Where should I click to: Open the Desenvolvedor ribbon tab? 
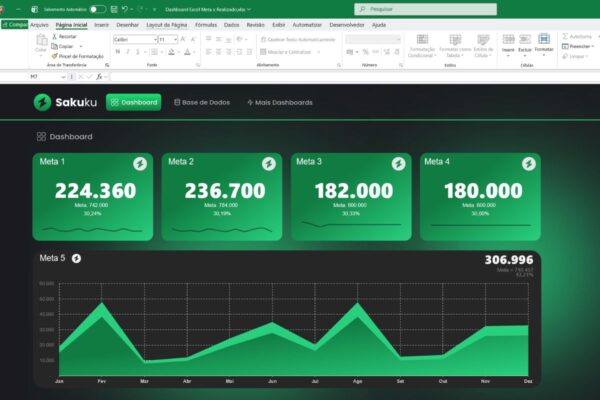click(347, 25)
